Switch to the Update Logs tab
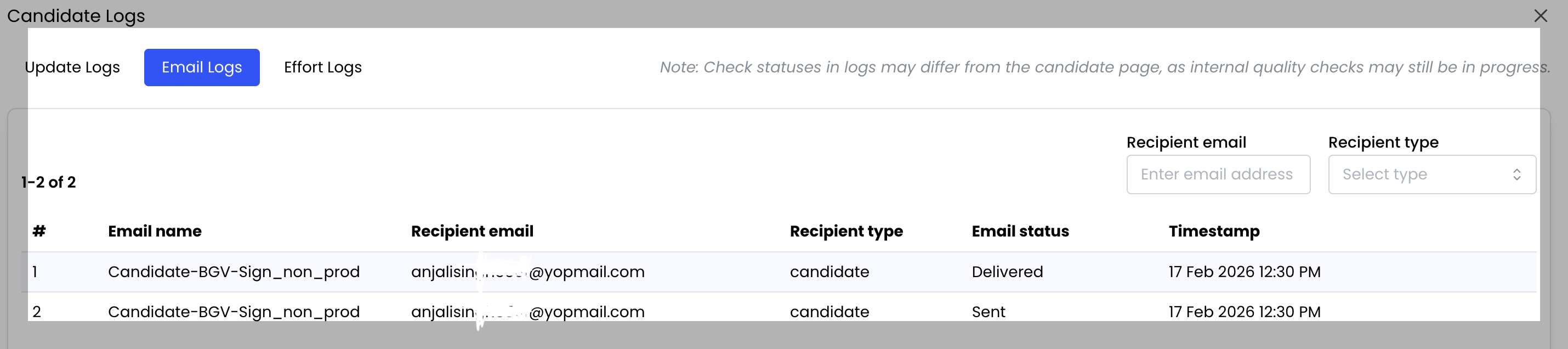1568x349 pixels. coord(72,67)
